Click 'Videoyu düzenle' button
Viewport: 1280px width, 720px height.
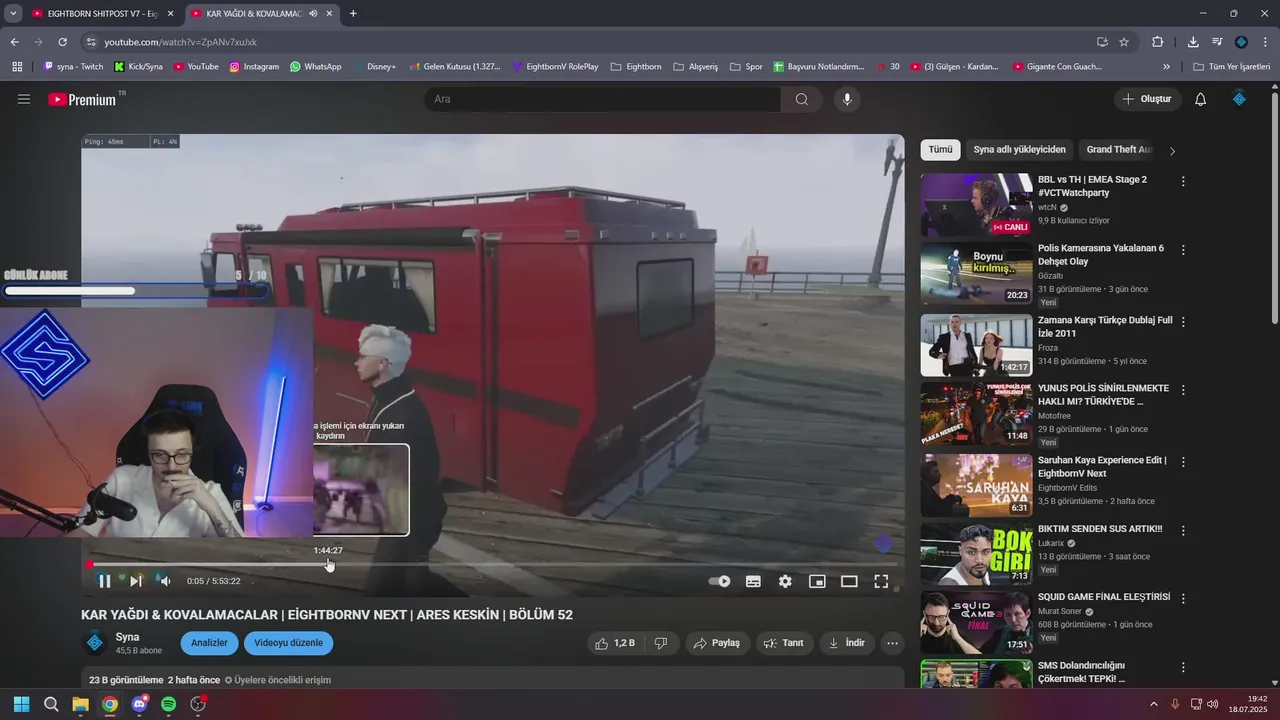click(x=288, y=643)
